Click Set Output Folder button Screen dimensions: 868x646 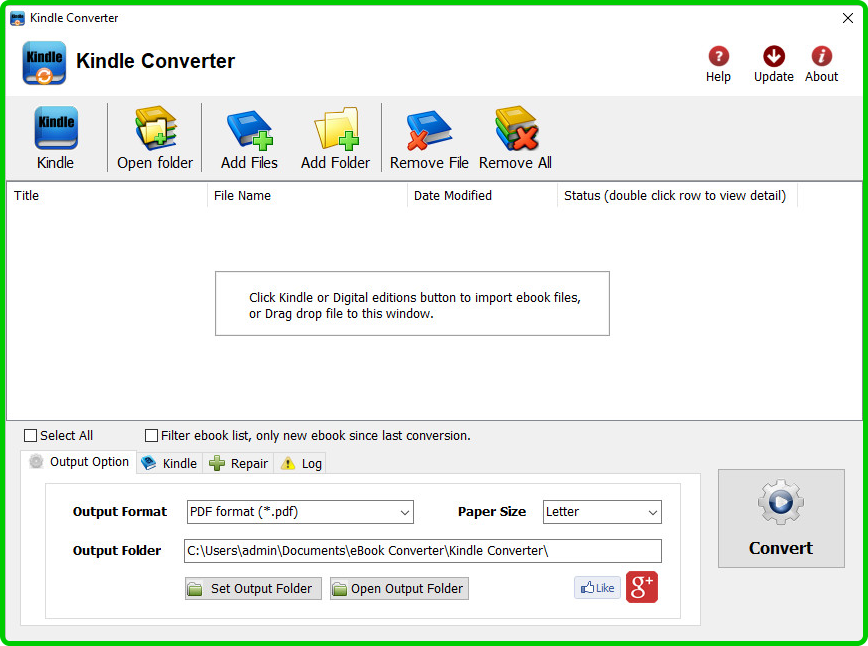click(x=253, y=588)
